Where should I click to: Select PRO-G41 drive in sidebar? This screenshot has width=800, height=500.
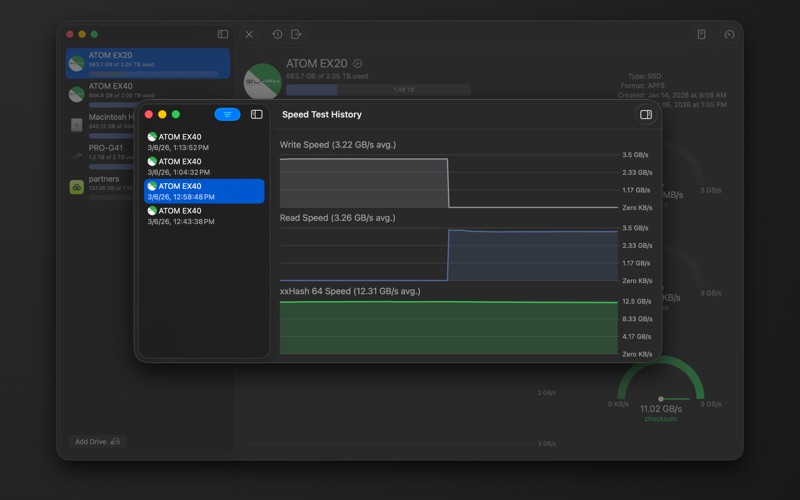point(101,156)
